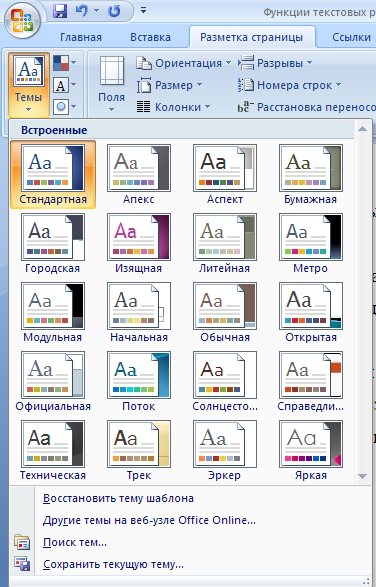Select the Бумажная theme
Viewport: 376px width, 587px height.
[x=310, y=174]
